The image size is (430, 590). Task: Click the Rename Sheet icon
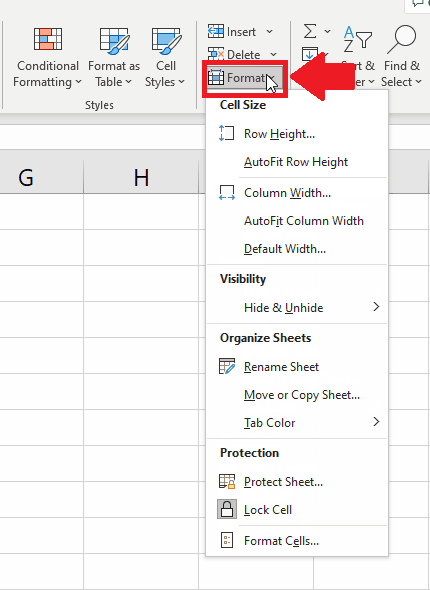tap(227, 366)
